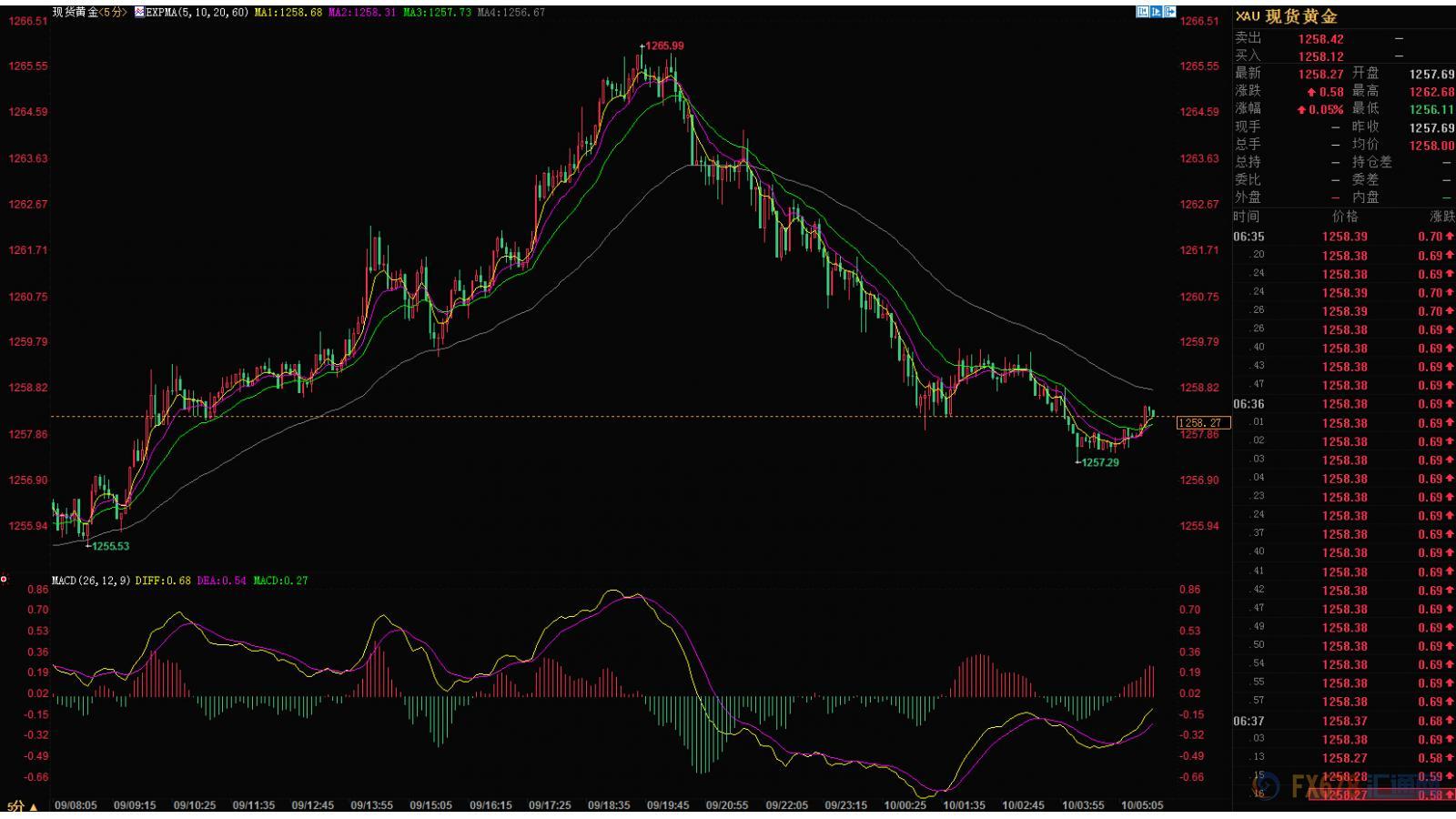Click the MACD(26,12,9) indicator label
Viewport: 1456px width, 819px height.
[x=91, y=580]
